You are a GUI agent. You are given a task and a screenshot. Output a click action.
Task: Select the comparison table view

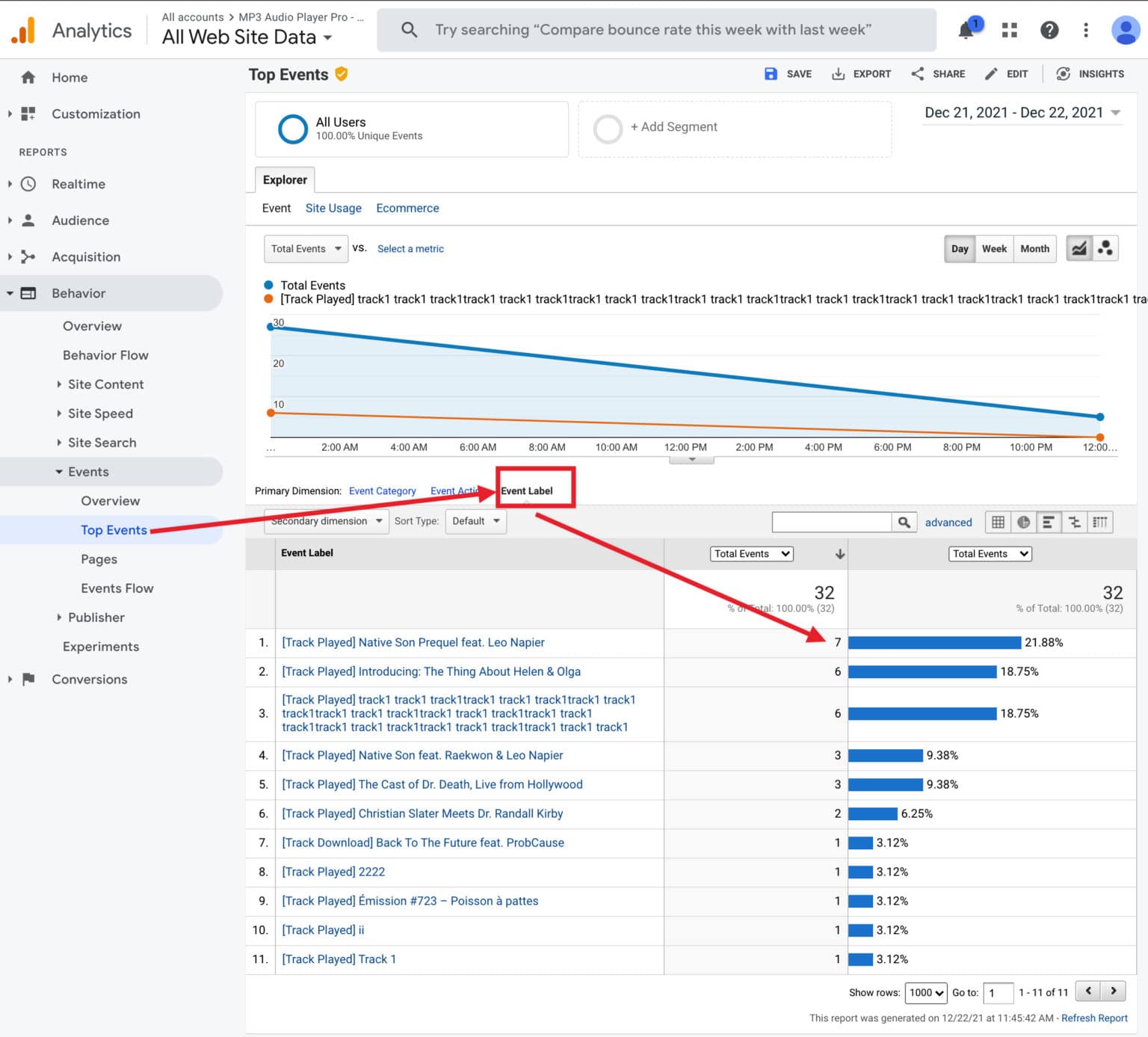(x=1074, y=522)
